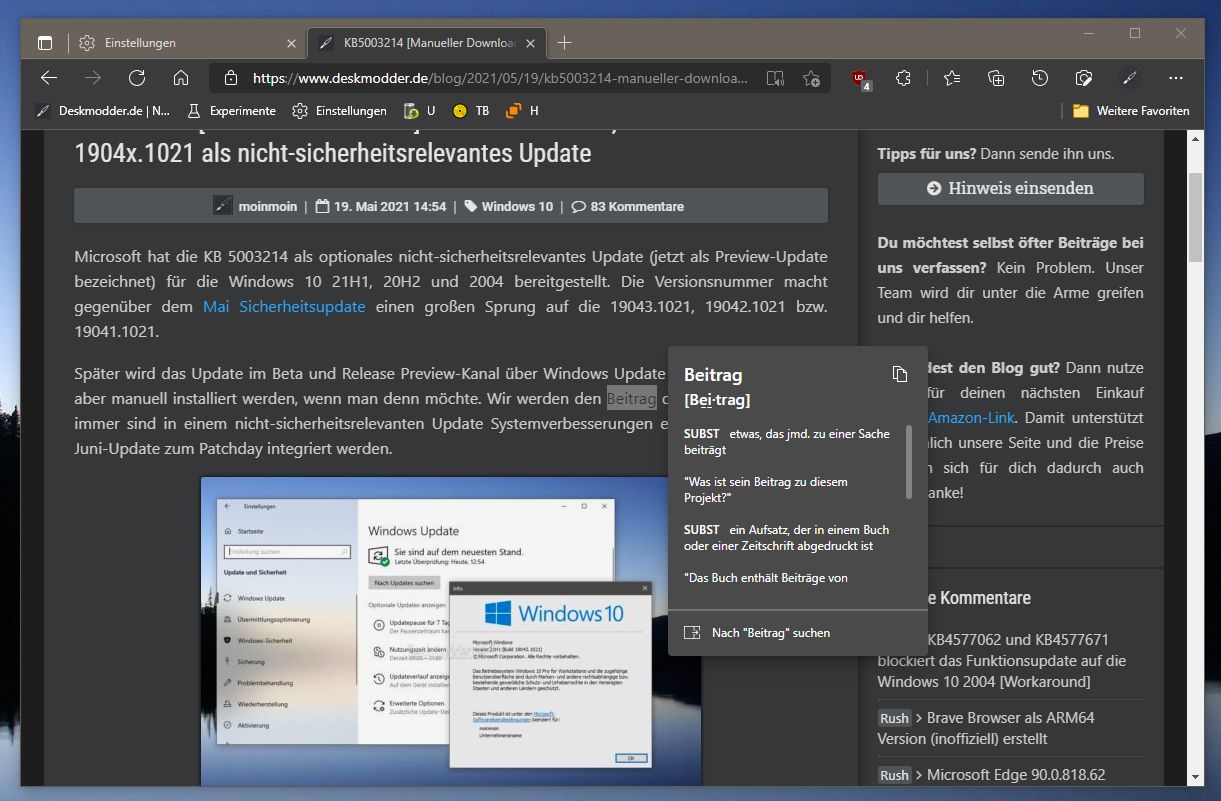
Task: Close the KB5003214 tab
Action: [531, 43]
